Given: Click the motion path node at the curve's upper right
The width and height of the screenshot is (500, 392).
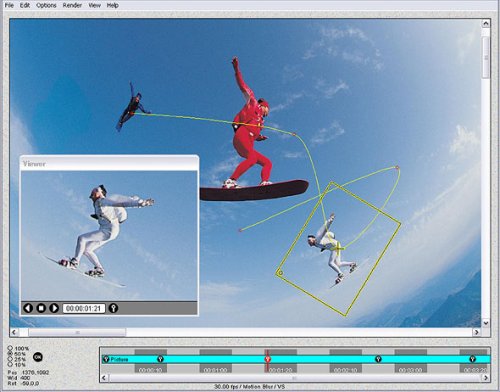Looking at the screenshot, I should point(397,167).
